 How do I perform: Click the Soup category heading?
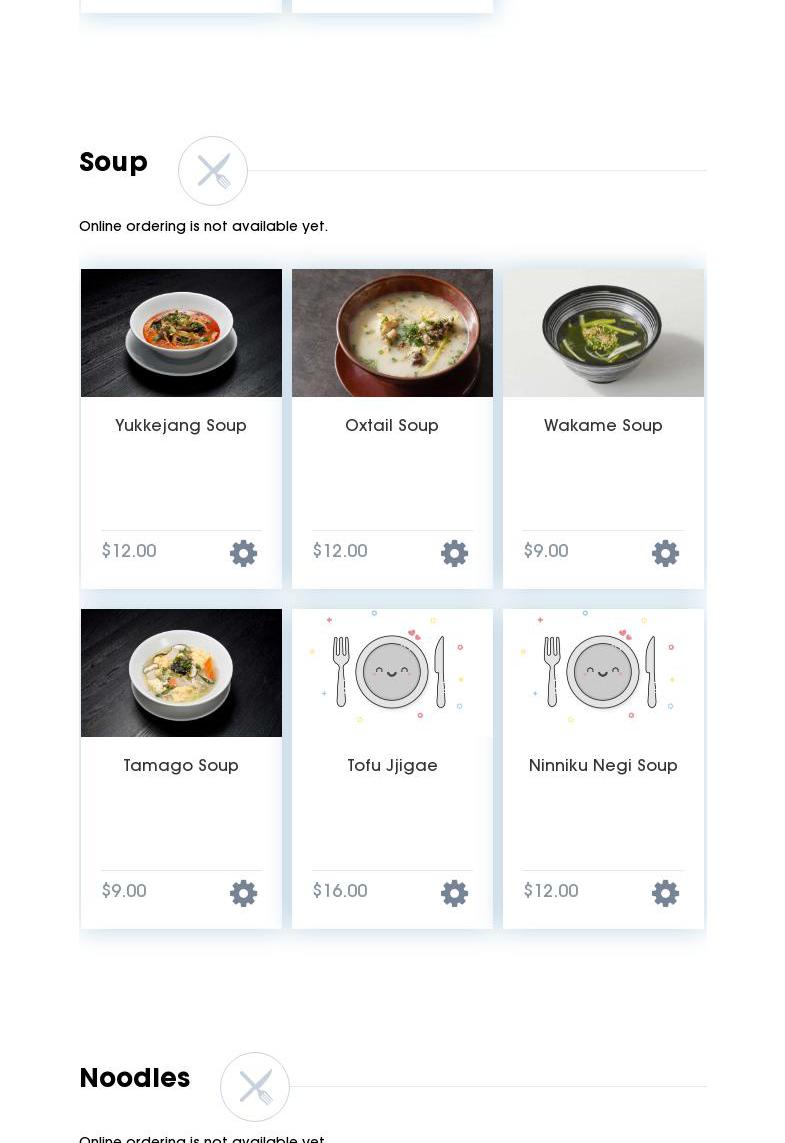114,163
